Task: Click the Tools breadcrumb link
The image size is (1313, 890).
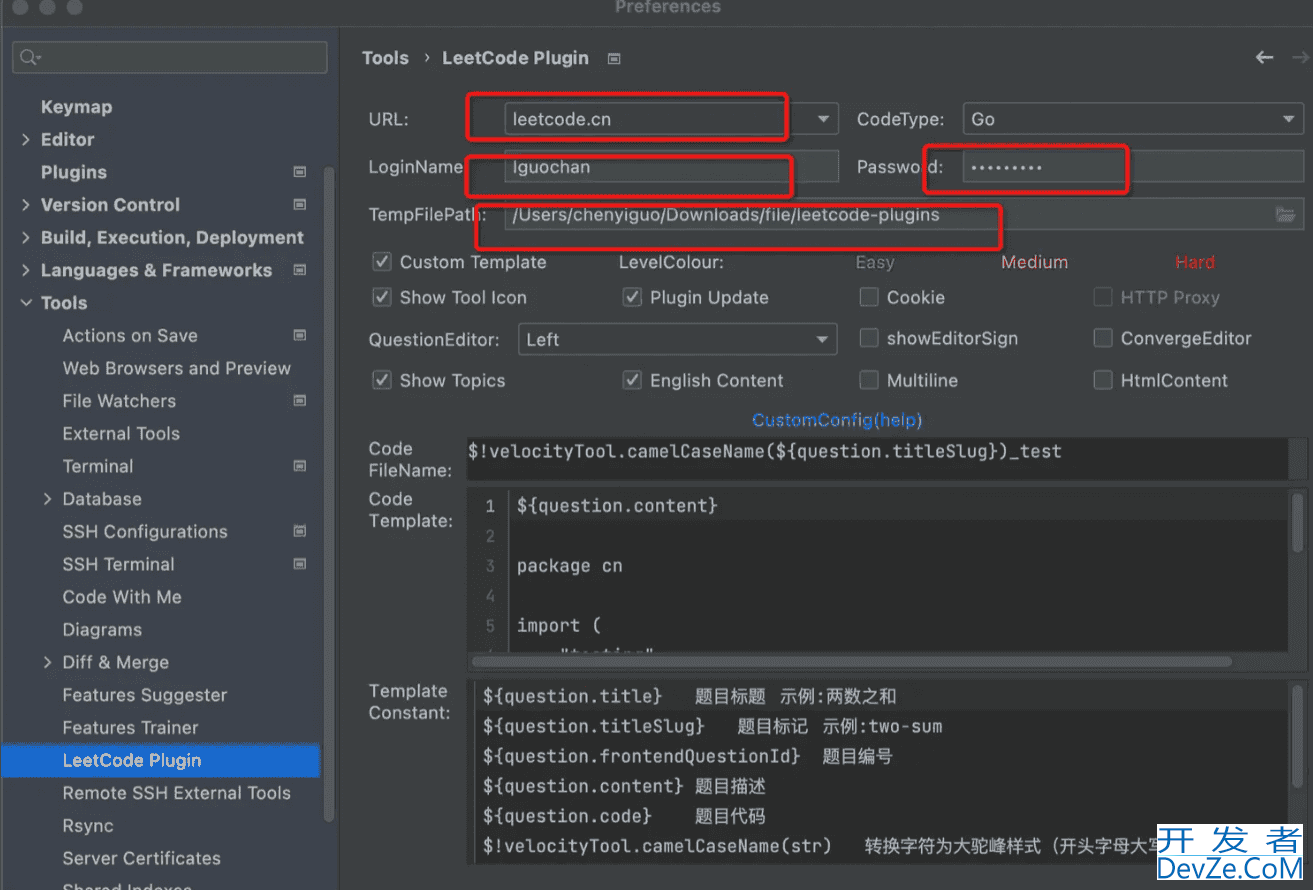Action: pyautogui.click(x=385, y=58)
